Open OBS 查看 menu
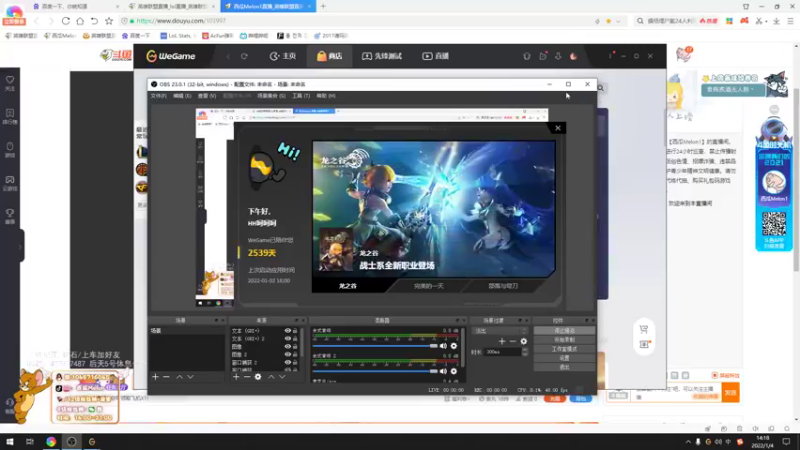The width and height of the screenshot is (800, 450). [x=207, y=96]
